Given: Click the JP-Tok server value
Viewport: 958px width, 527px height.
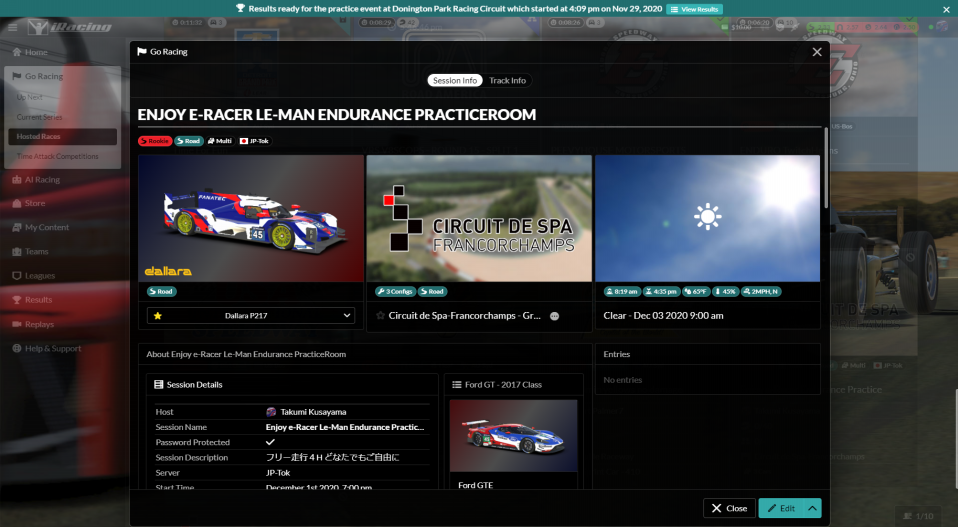Looking at the screenshot, I should click(278, 473).
